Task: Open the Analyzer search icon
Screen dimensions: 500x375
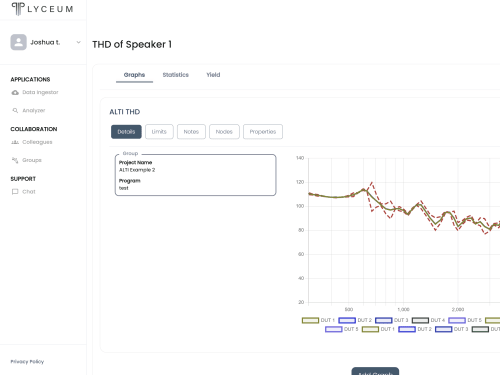Action: point(15,110)
